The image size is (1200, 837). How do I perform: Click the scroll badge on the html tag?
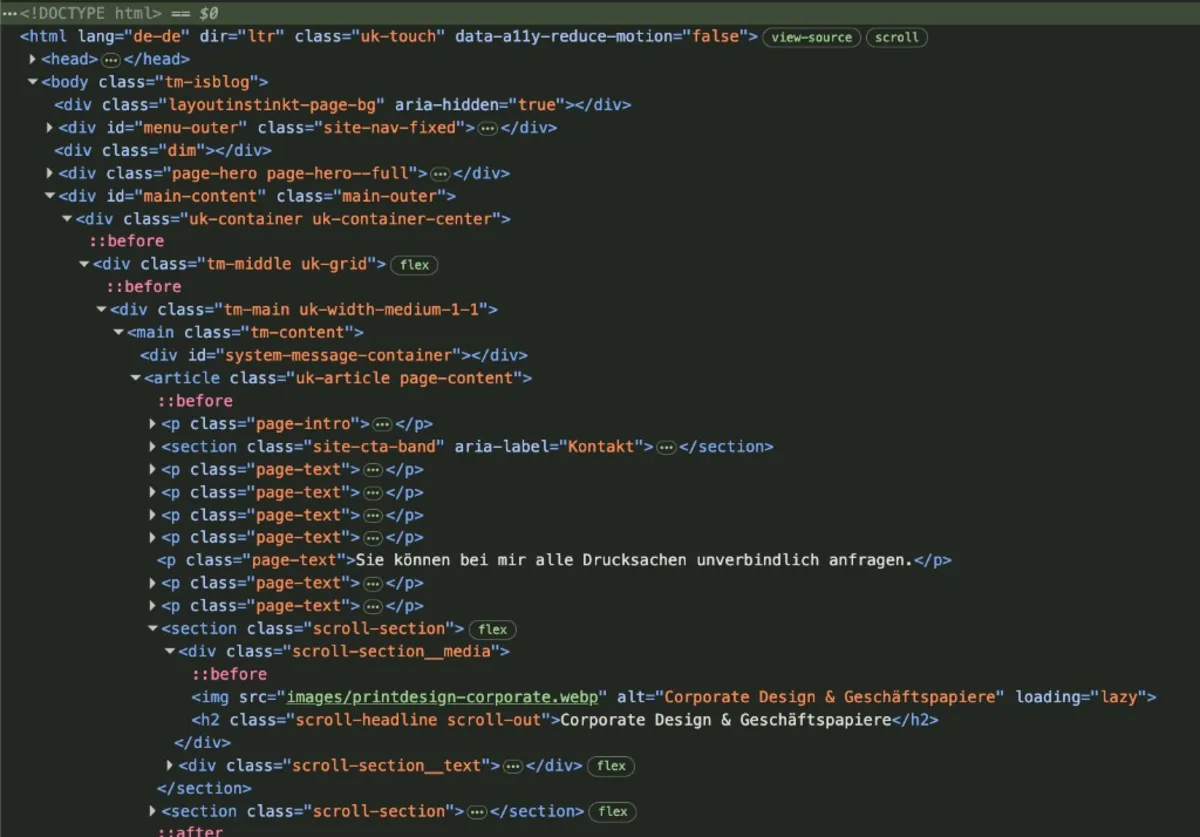[896, 37]
